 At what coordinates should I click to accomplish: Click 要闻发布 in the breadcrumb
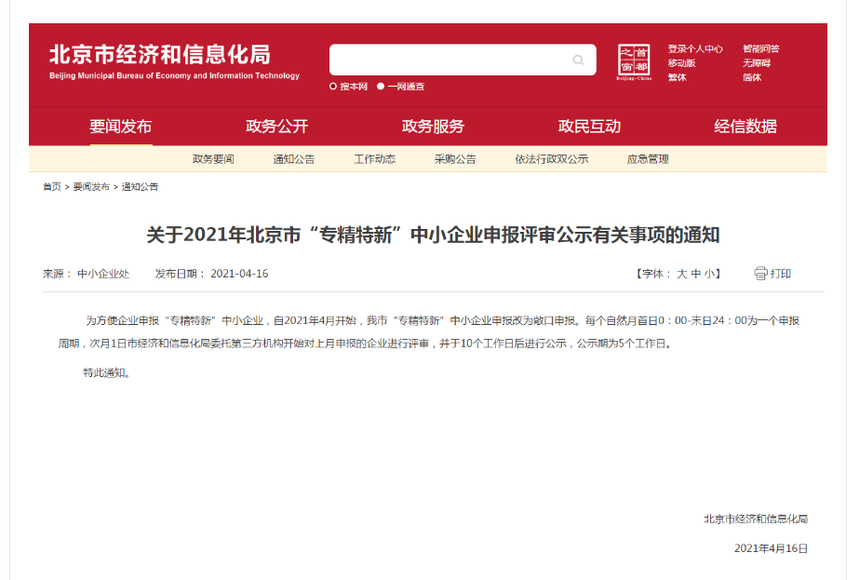tap(91, 187)
